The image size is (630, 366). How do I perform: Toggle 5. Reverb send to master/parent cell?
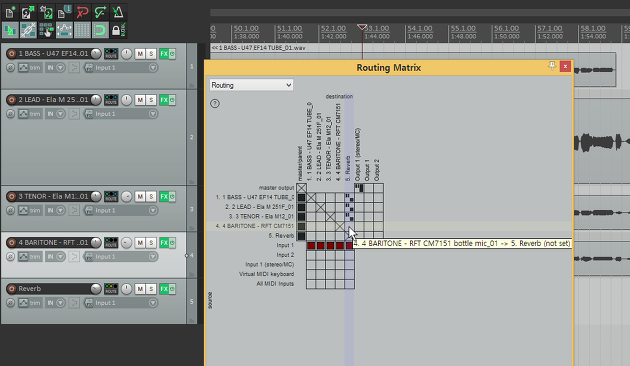(x=301, y=236)
